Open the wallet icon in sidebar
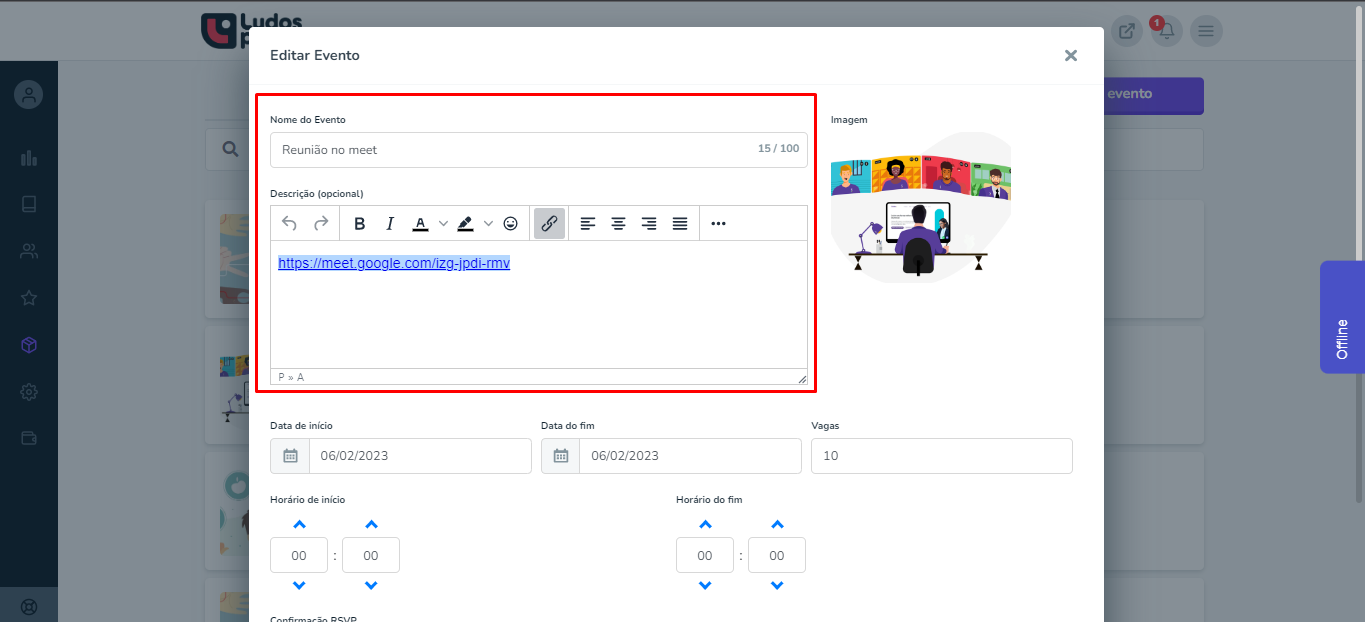This screenshot has height=622, width=1365. [x=29, y=438]
